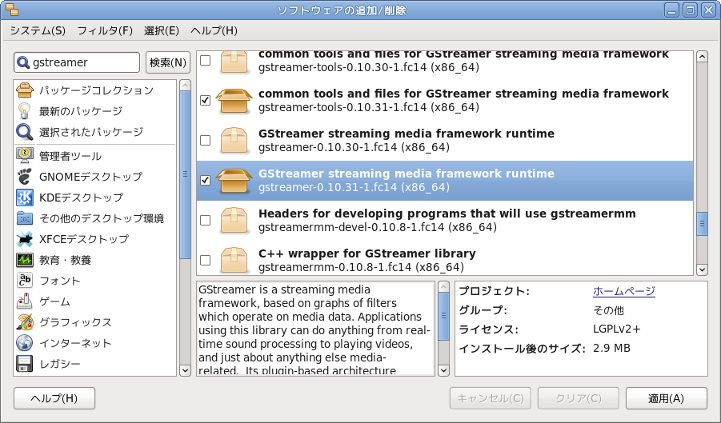Click package icon of gstreamermm-0.10.8-1.fc14
Image resolution: width=721 pixels, height=423 pixels.
click(x=234, y=260)
